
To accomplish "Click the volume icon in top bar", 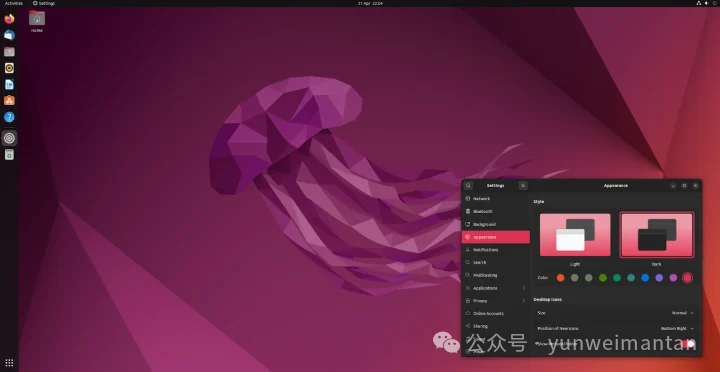I will point(707,3).
